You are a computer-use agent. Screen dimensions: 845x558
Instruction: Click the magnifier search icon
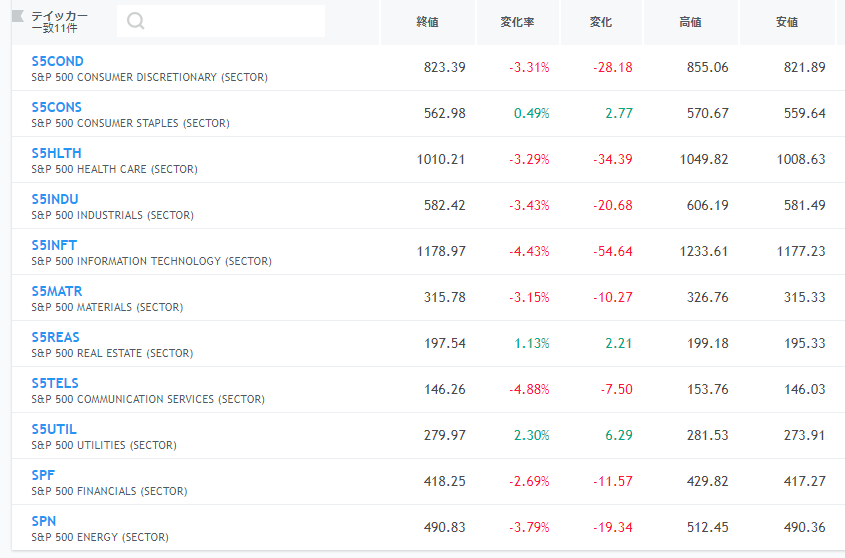(135, 21)
